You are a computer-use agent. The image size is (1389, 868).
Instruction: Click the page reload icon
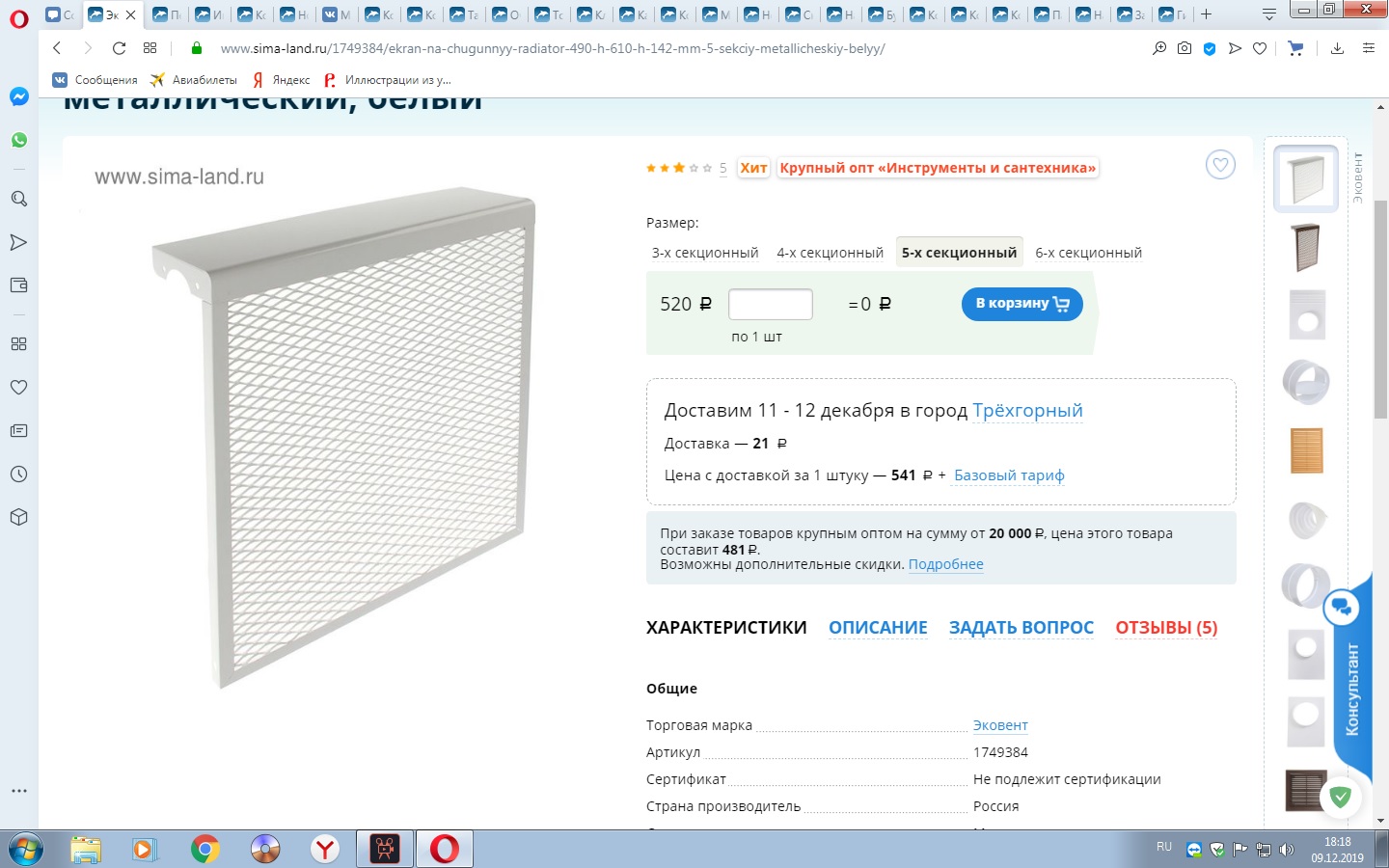pyautogui.click(x=119, y=48)
